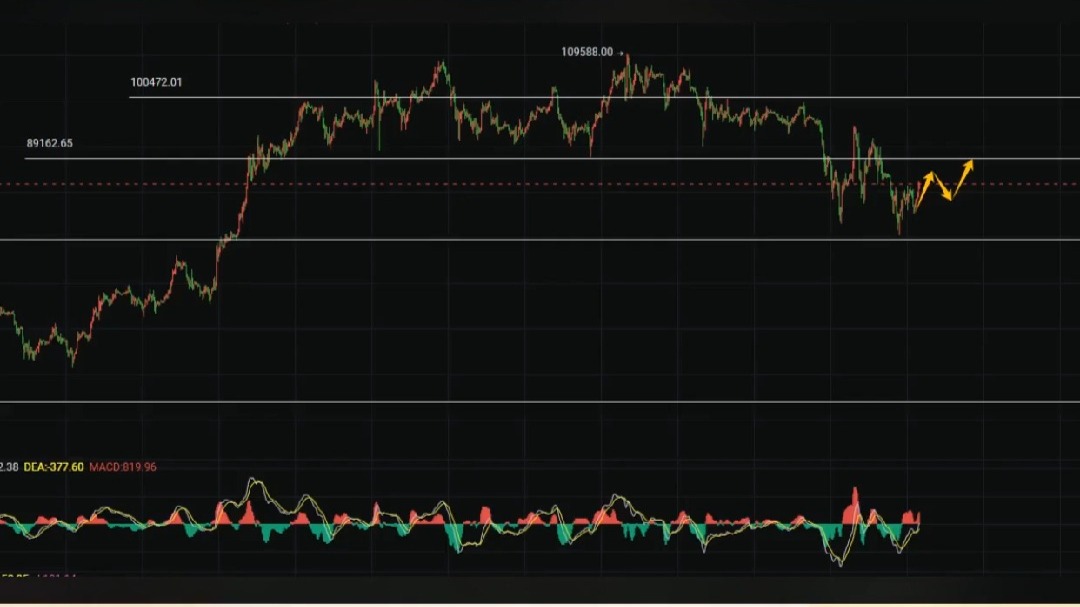Click the final yellow upward arrow tip
1080x607 pixels.
(x=970, y=163)
